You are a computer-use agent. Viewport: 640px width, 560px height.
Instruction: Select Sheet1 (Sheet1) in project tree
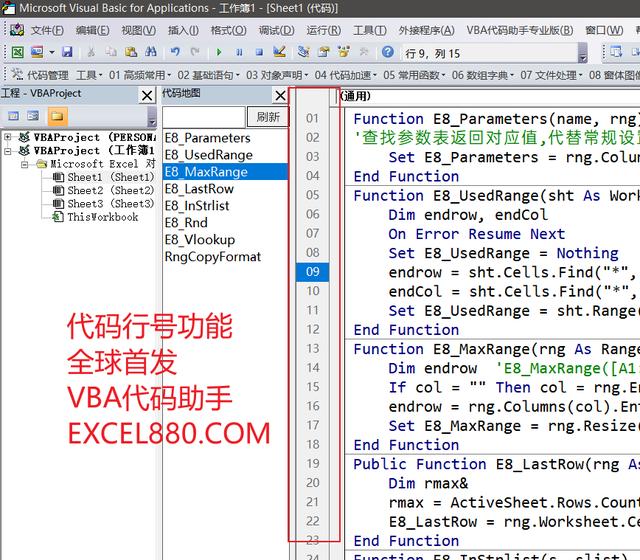point(103,177)
